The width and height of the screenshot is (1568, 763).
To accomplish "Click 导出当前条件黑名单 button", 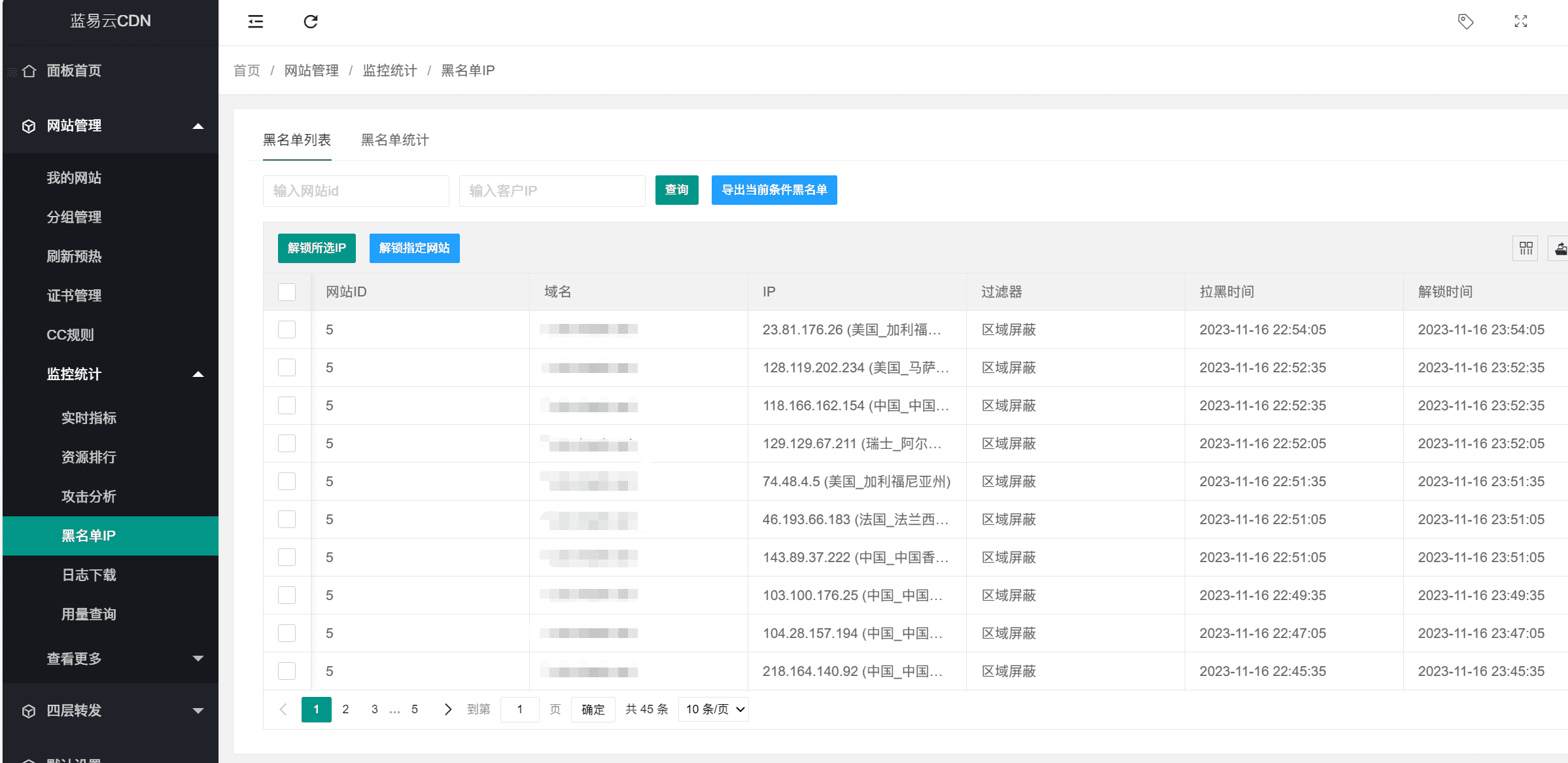I will (x=774, y=189).
